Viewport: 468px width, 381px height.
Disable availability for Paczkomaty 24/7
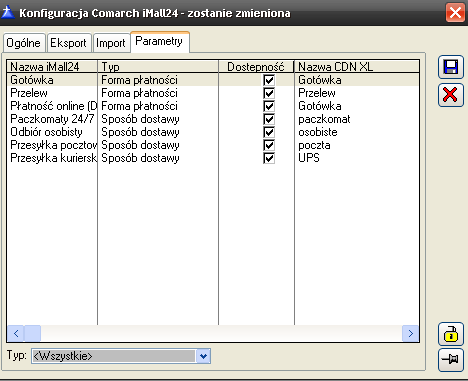269,119
